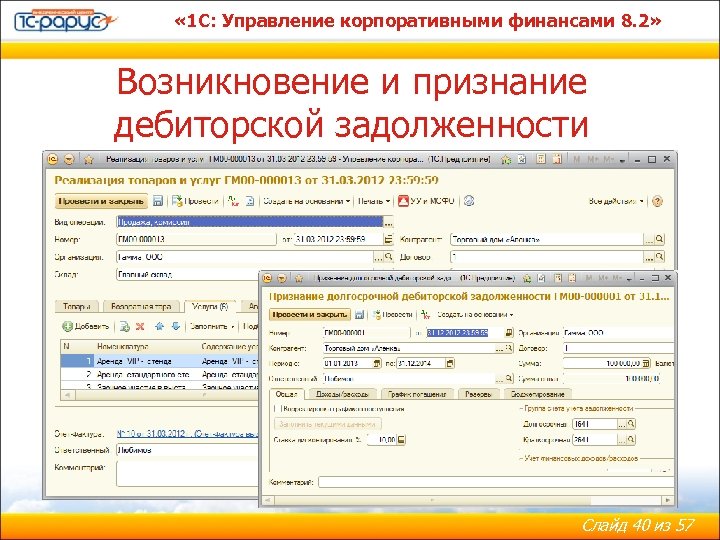Image resolution: width=720 pixels, height=540 pixels.
Task: Open Все действия dropdown menu
Action: click(616, 201)
